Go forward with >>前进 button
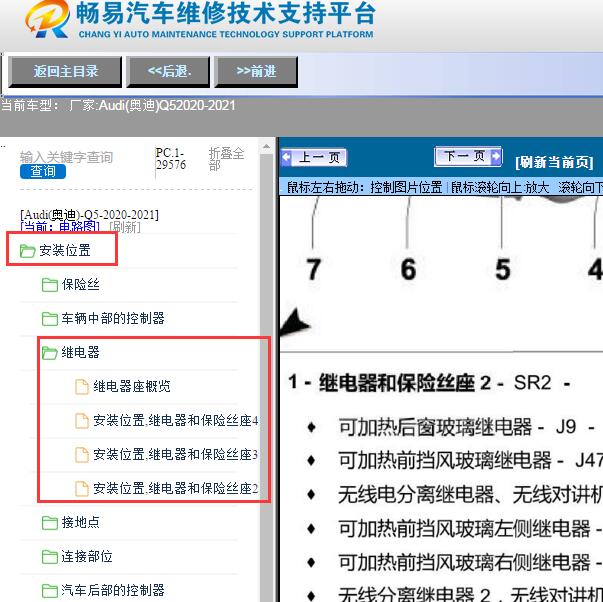Screen dimensions: 603x602 pos(256,72)
